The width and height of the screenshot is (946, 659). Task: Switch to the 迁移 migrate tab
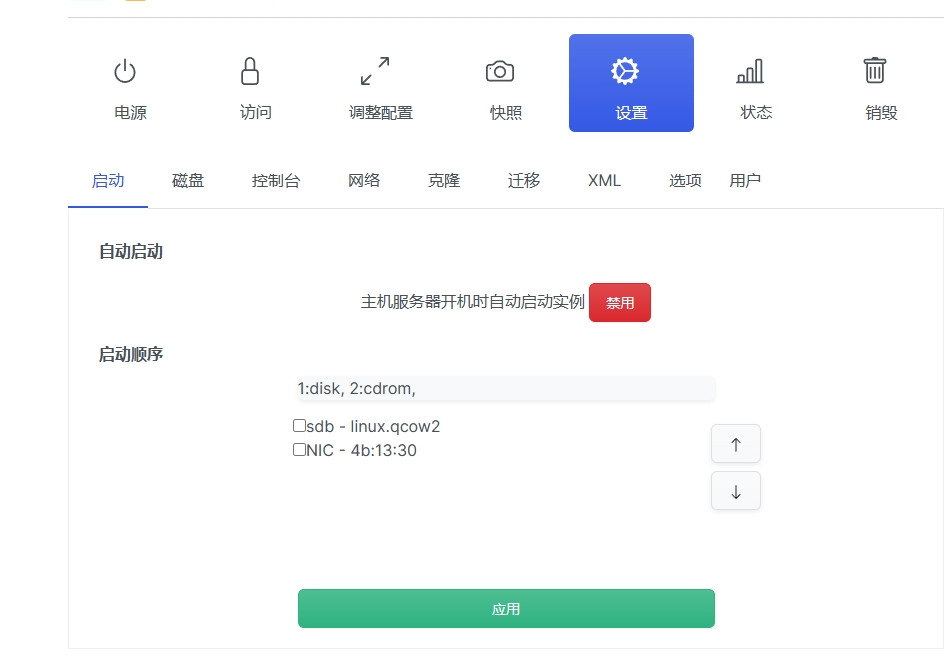524,181
